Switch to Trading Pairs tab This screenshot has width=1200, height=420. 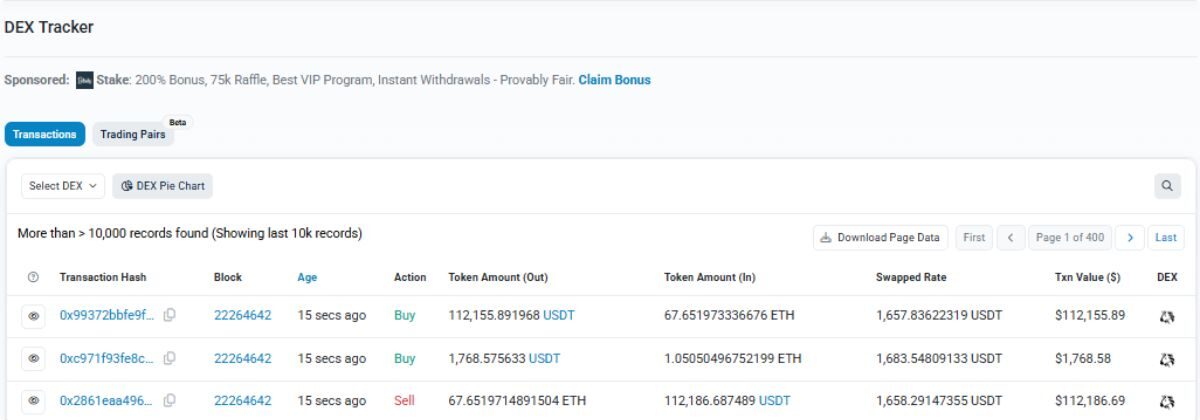point(133,134)
